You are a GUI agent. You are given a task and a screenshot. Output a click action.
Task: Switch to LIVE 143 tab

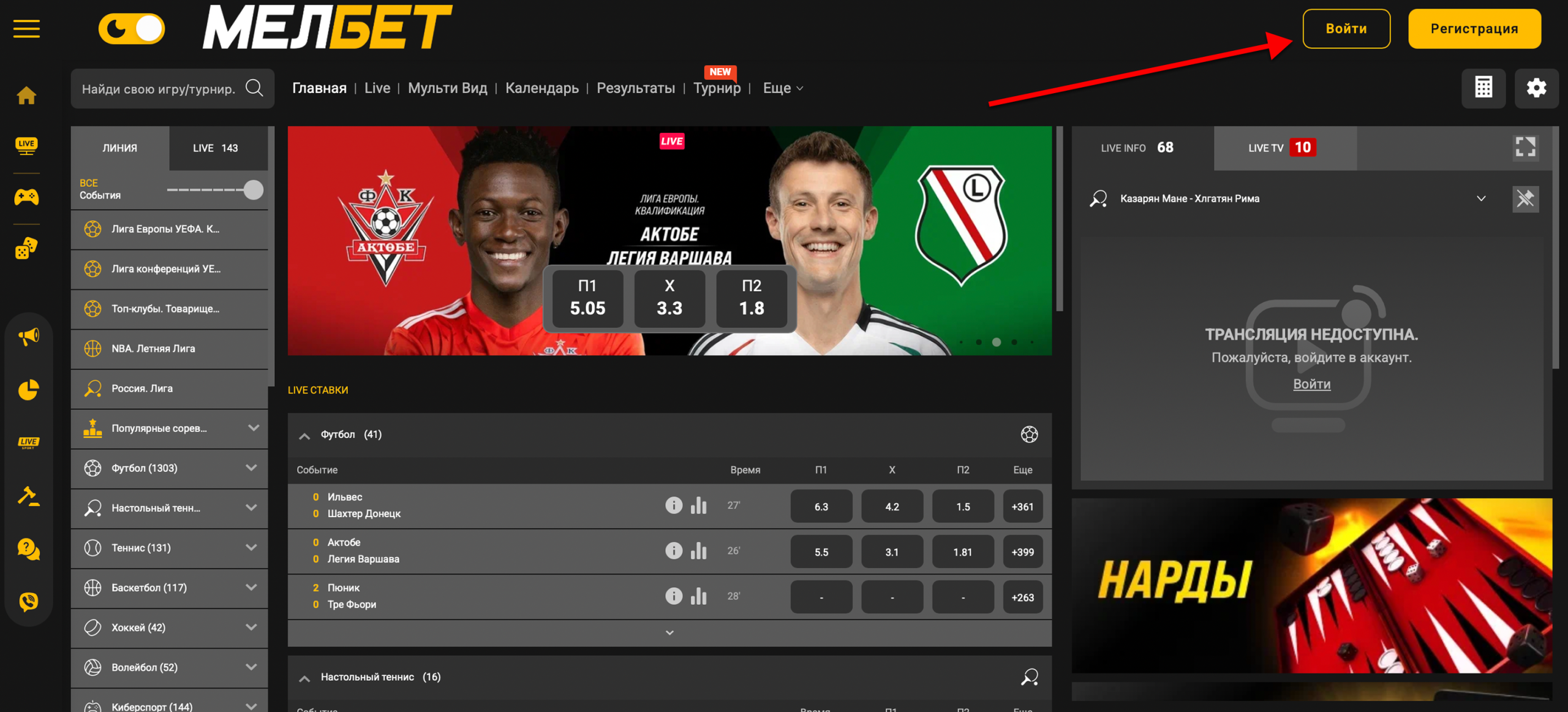(219, 148)
